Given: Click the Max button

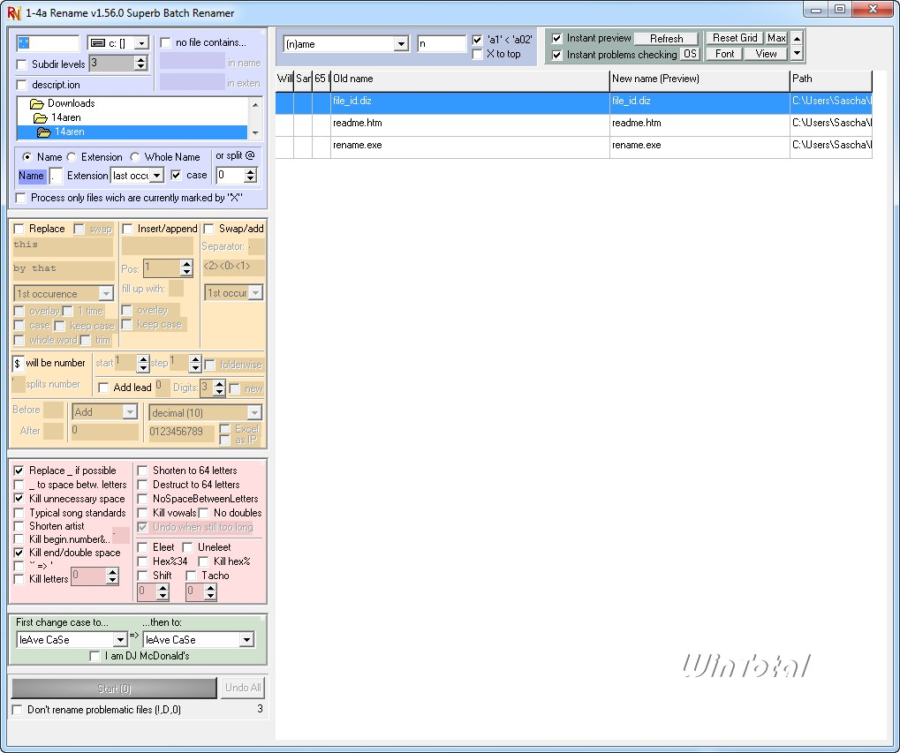Looking at the screenshot, I should (x=776, y=38).
